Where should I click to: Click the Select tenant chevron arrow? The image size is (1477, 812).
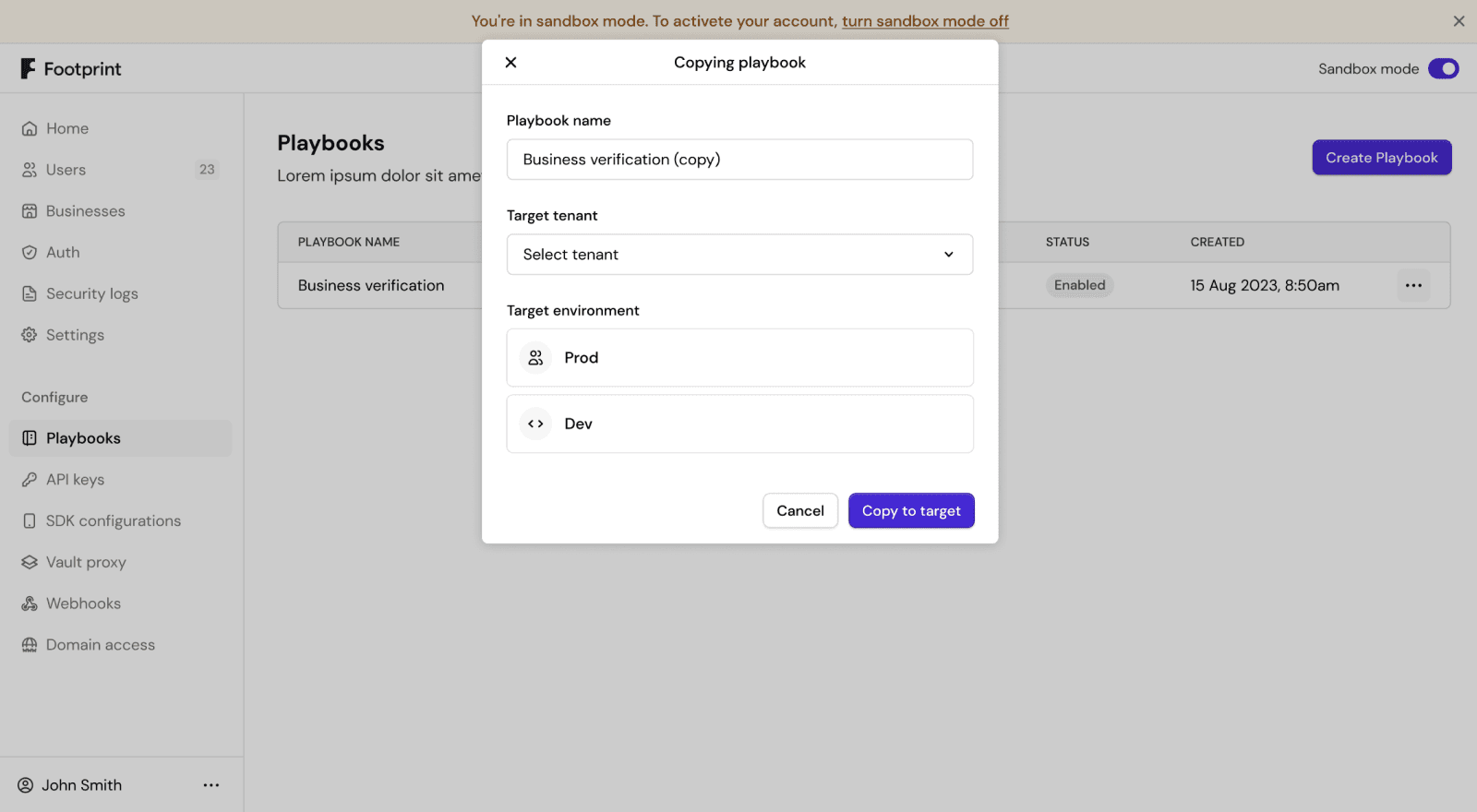[948, 255]
